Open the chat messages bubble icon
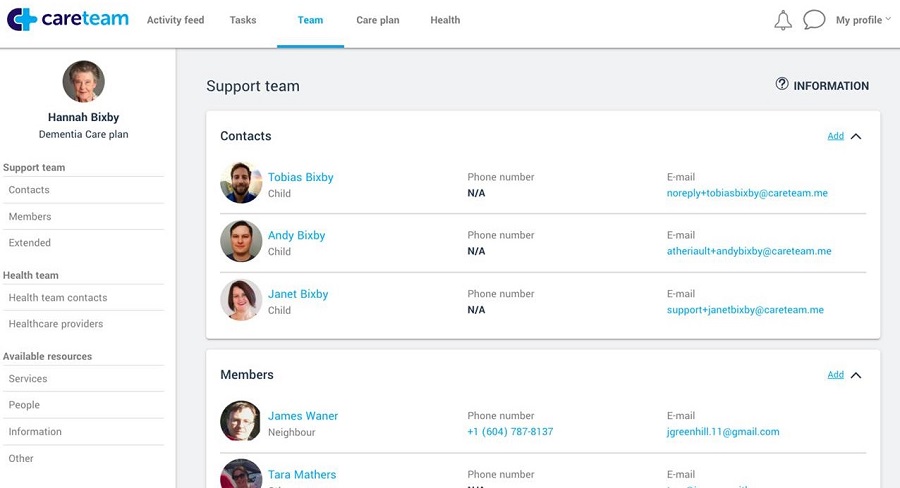 (814, 20)
